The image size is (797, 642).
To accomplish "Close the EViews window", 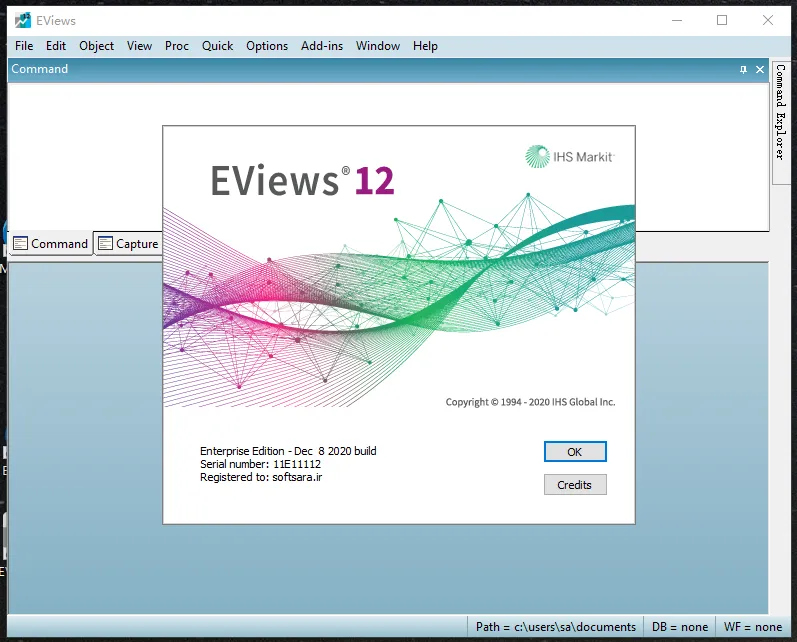I will 768,20.
